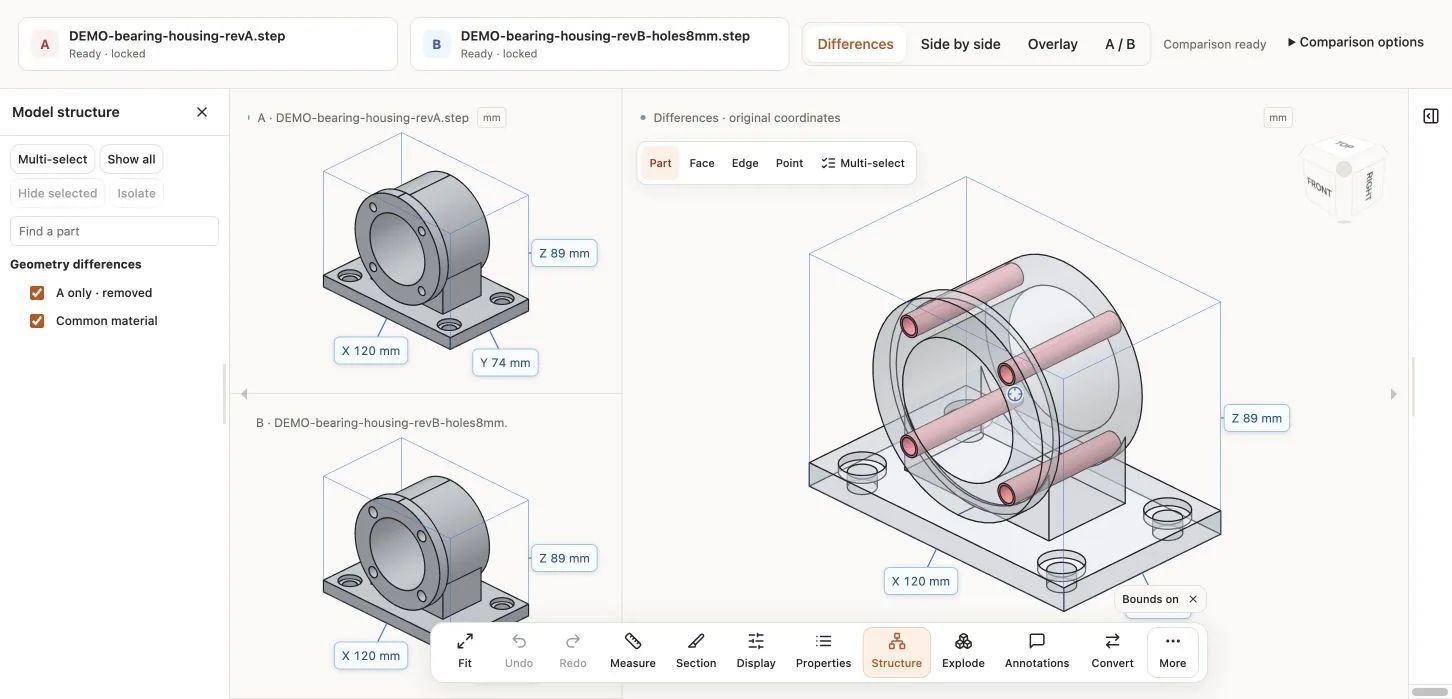Image resolution: width=1452 pixels, height=699 pixels.
Task: Click the Undo tool in the bottom toolbar
Action: click(519, 651)
